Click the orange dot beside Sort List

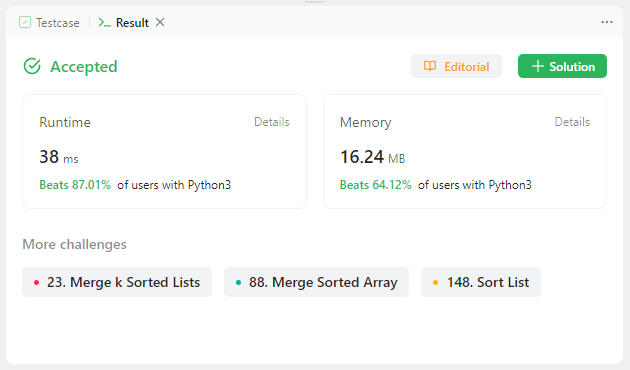coord(435,282)
